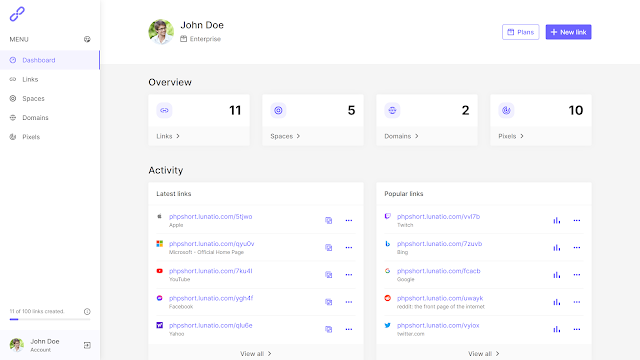Open the Bing short link
640x360 pixels.
tap(440, 244)
